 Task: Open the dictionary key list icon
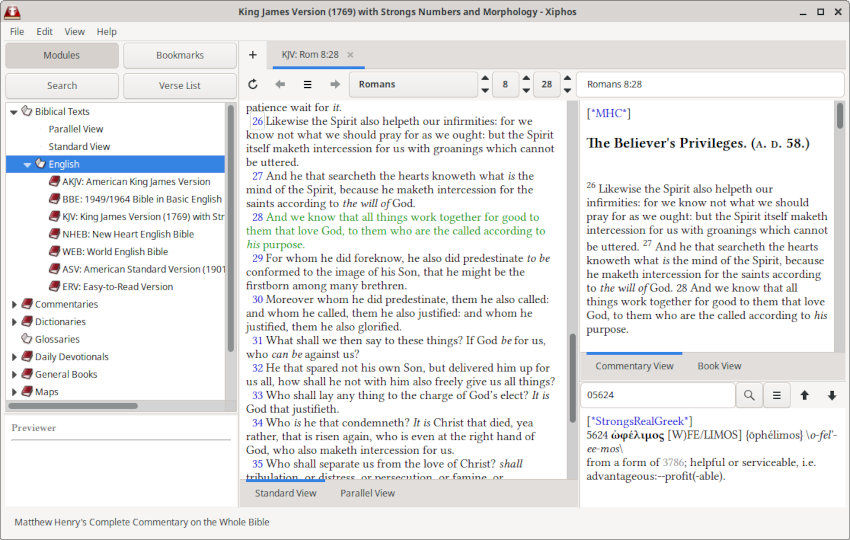777,395
